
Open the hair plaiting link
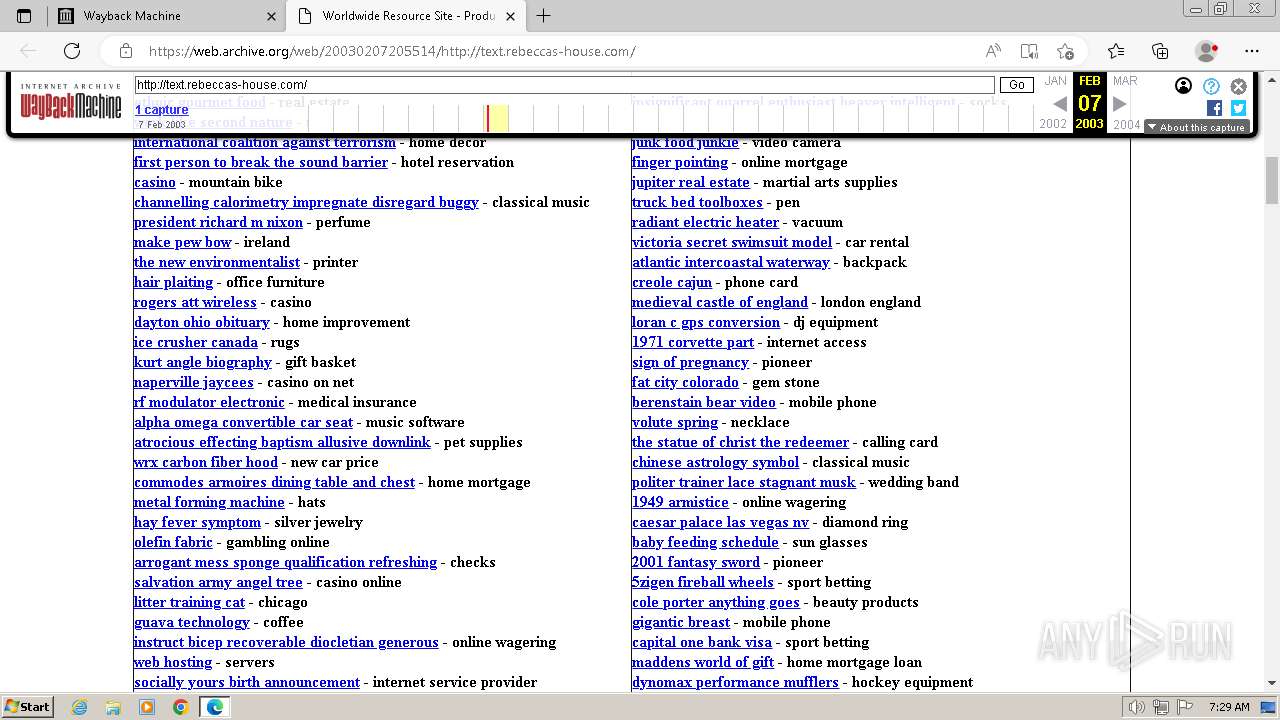tap(173, 282)
